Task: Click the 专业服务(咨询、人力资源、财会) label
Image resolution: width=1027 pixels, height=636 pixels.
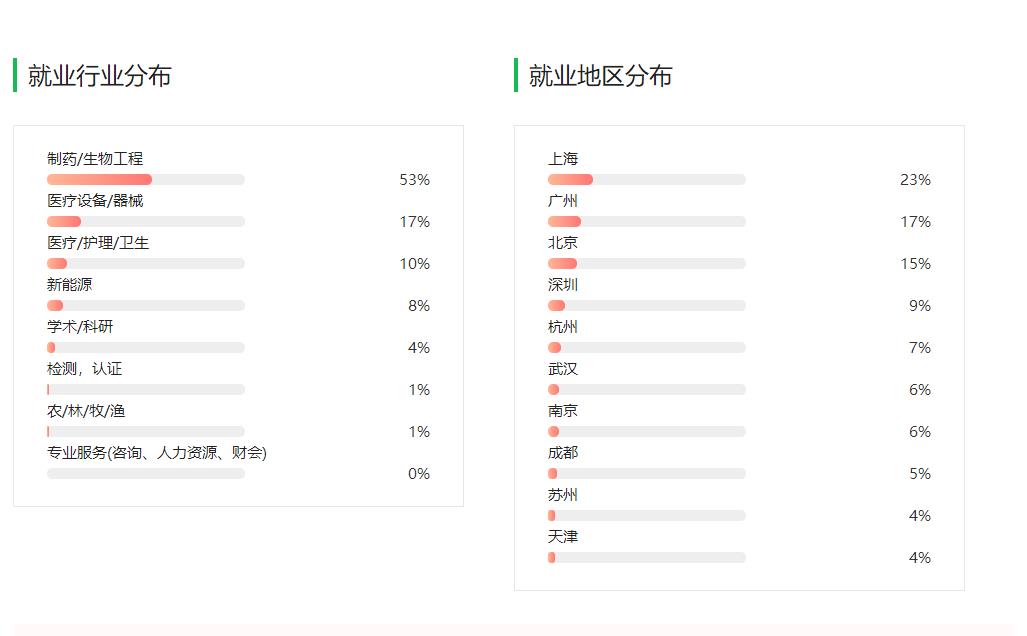Action: pos(157,453)
